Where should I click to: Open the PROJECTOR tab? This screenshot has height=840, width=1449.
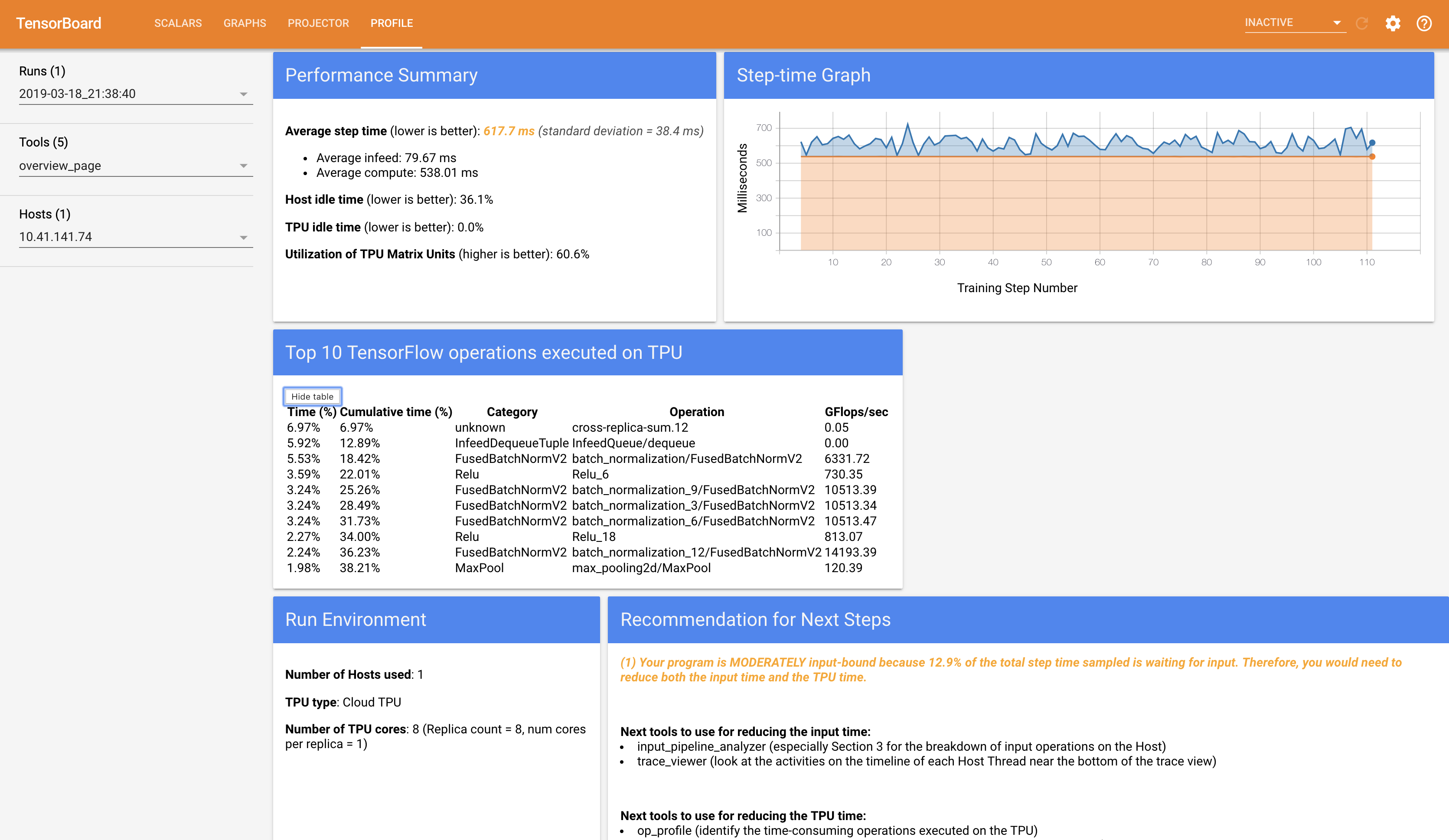click(x=318, y=23)
